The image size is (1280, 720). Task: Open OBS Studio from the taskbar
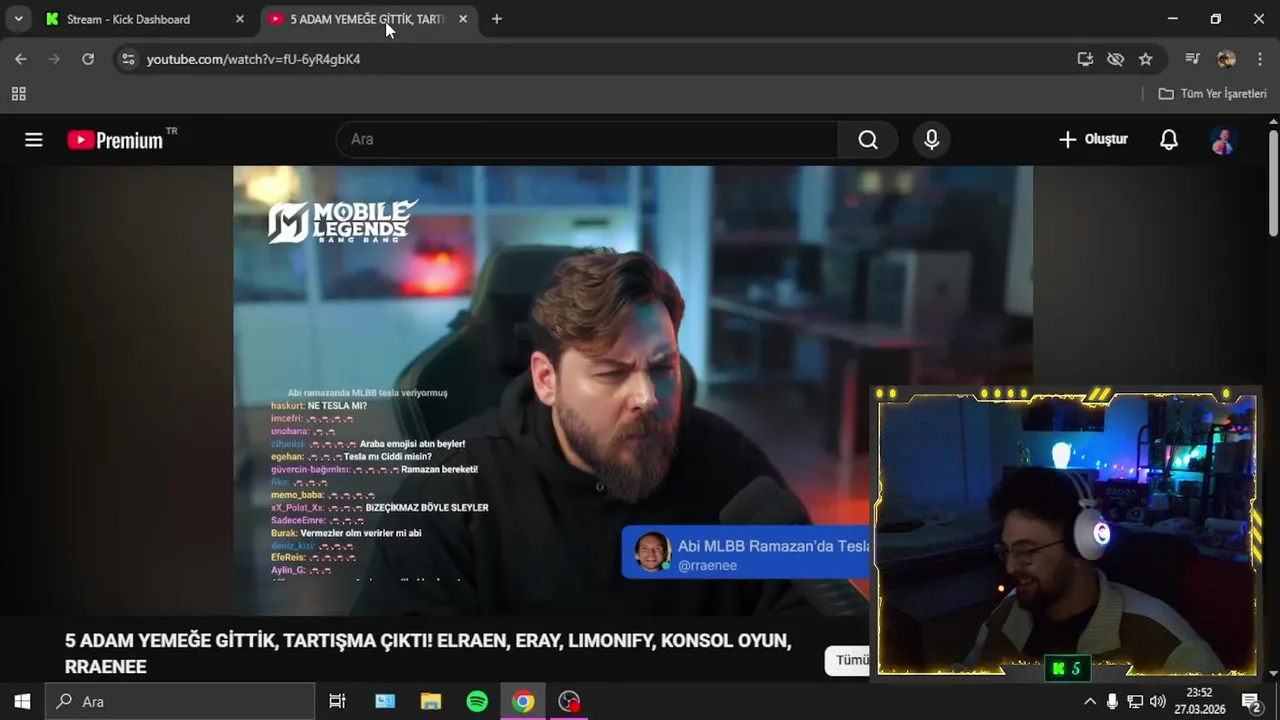tap(569, 701)
